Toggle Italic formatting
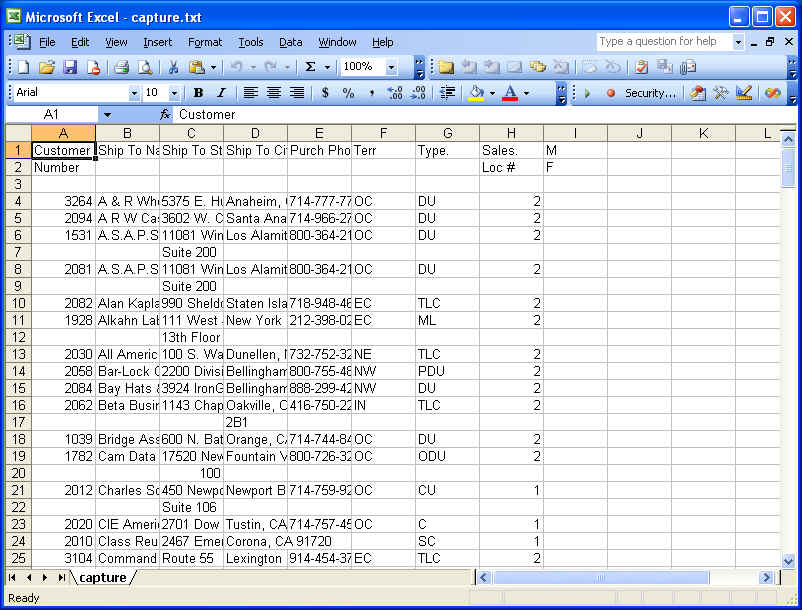The width and height of the screenshot is (802, 610). pos(221,93)
